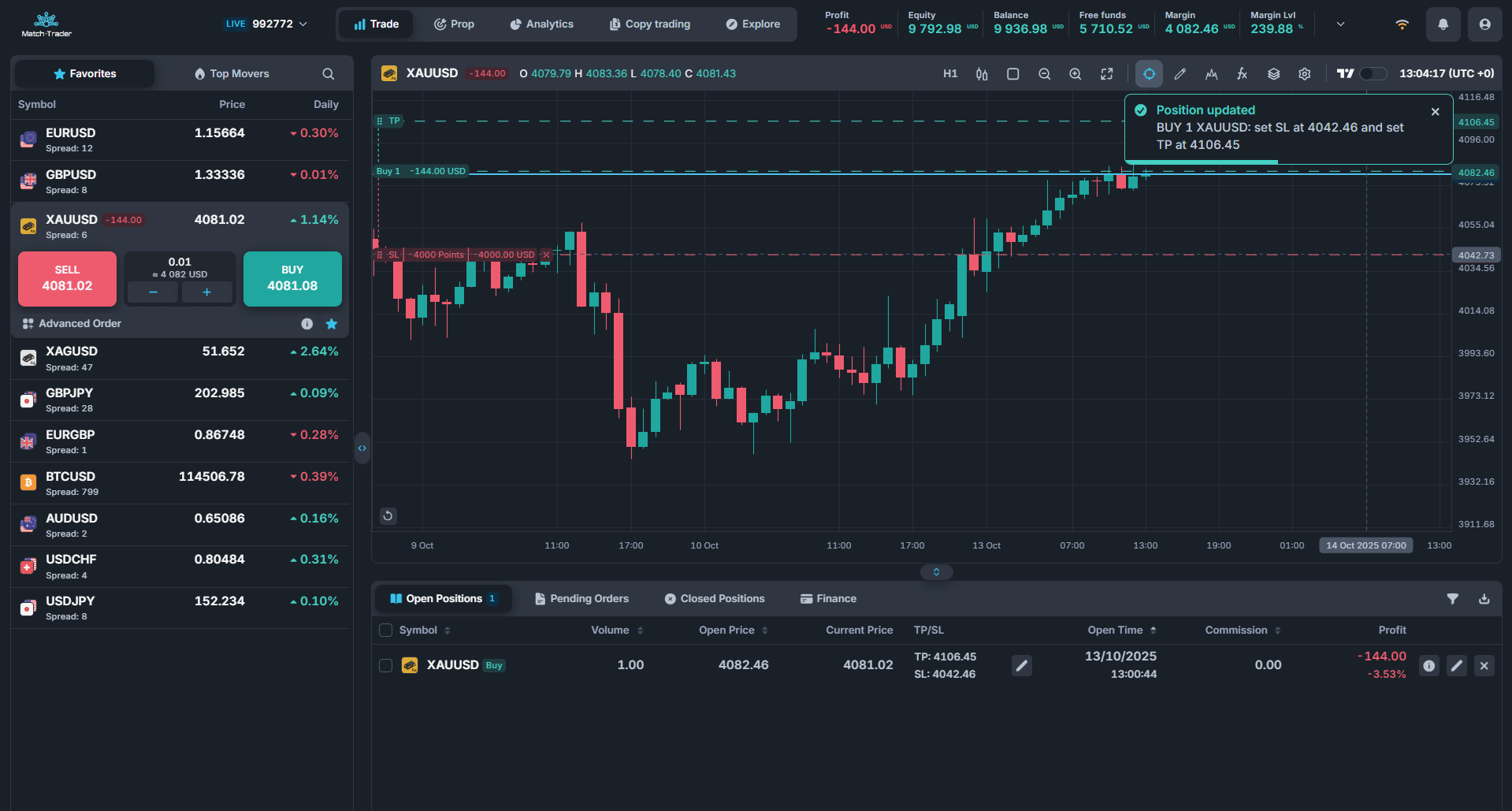Tick the select-all positions checkbox
Image resolution: width=1512 pixels, height=811 pixels.
coord(385,631)
